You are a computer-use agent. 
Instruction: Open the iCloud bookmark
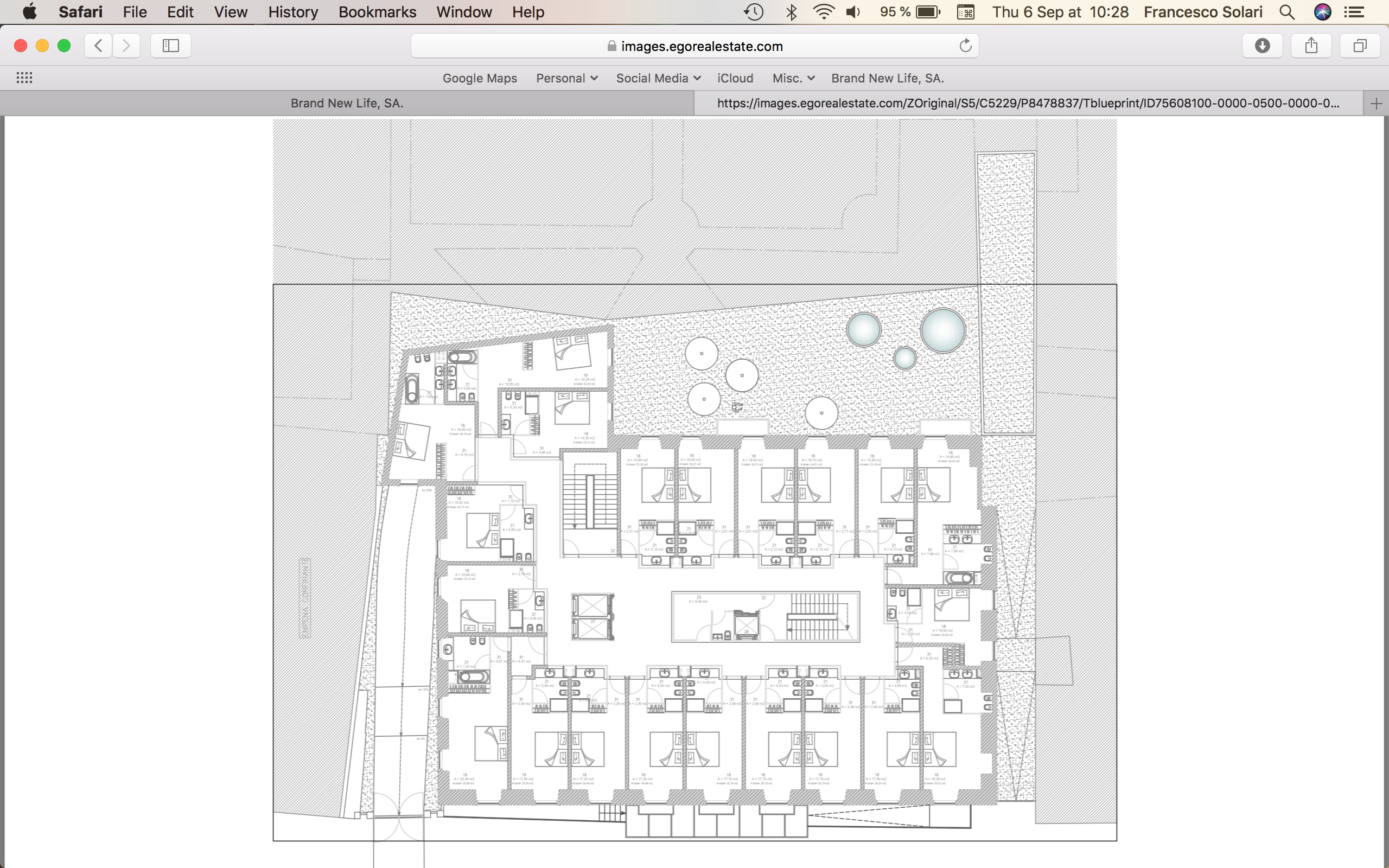735,78
